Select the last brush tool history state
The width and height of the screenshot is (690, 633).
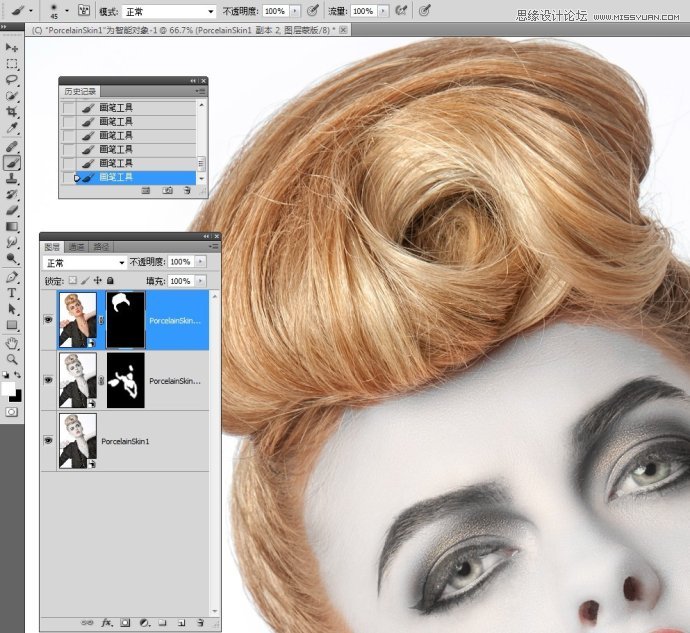[x=116, y=177]
